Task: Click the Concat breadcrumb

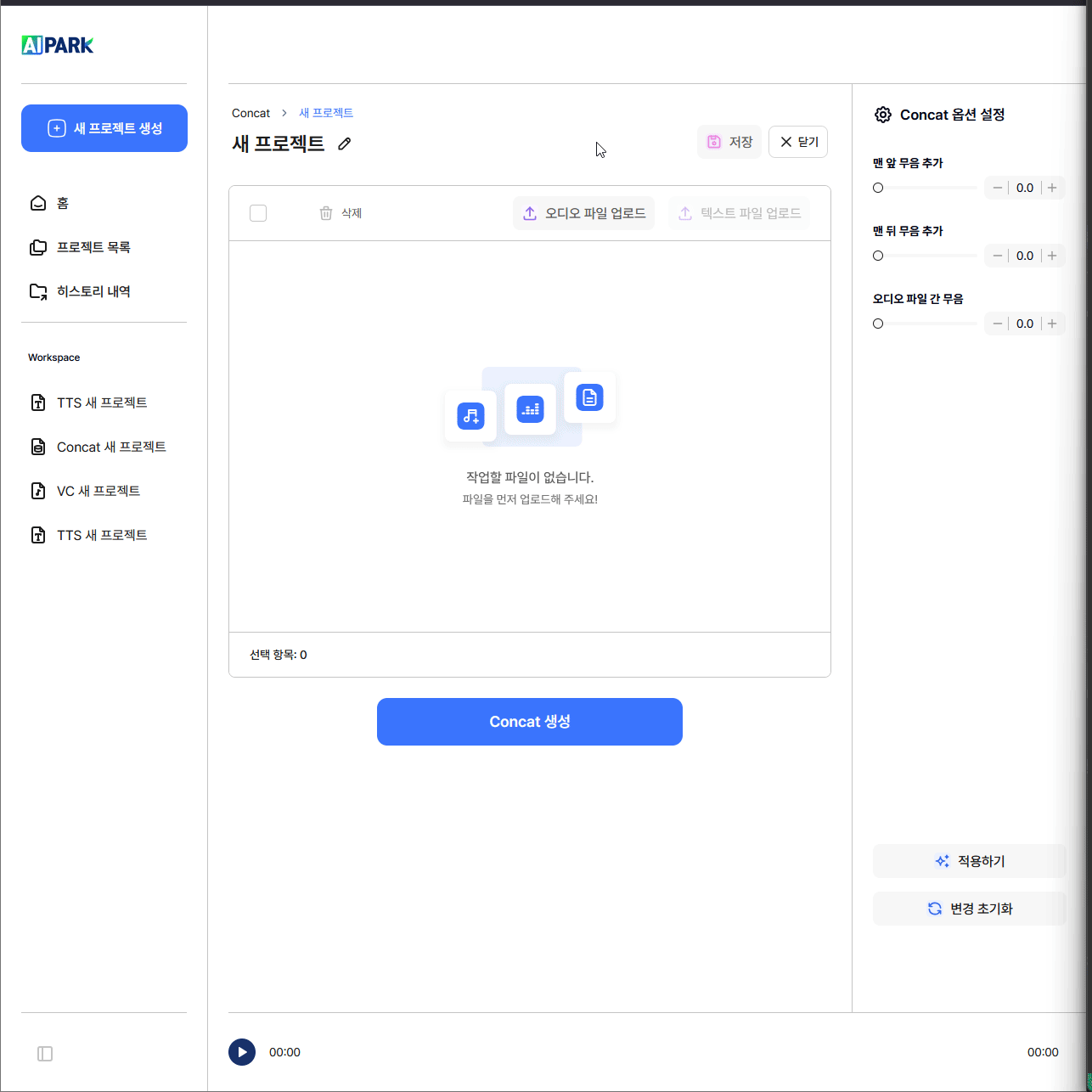Action: point(250,113)
